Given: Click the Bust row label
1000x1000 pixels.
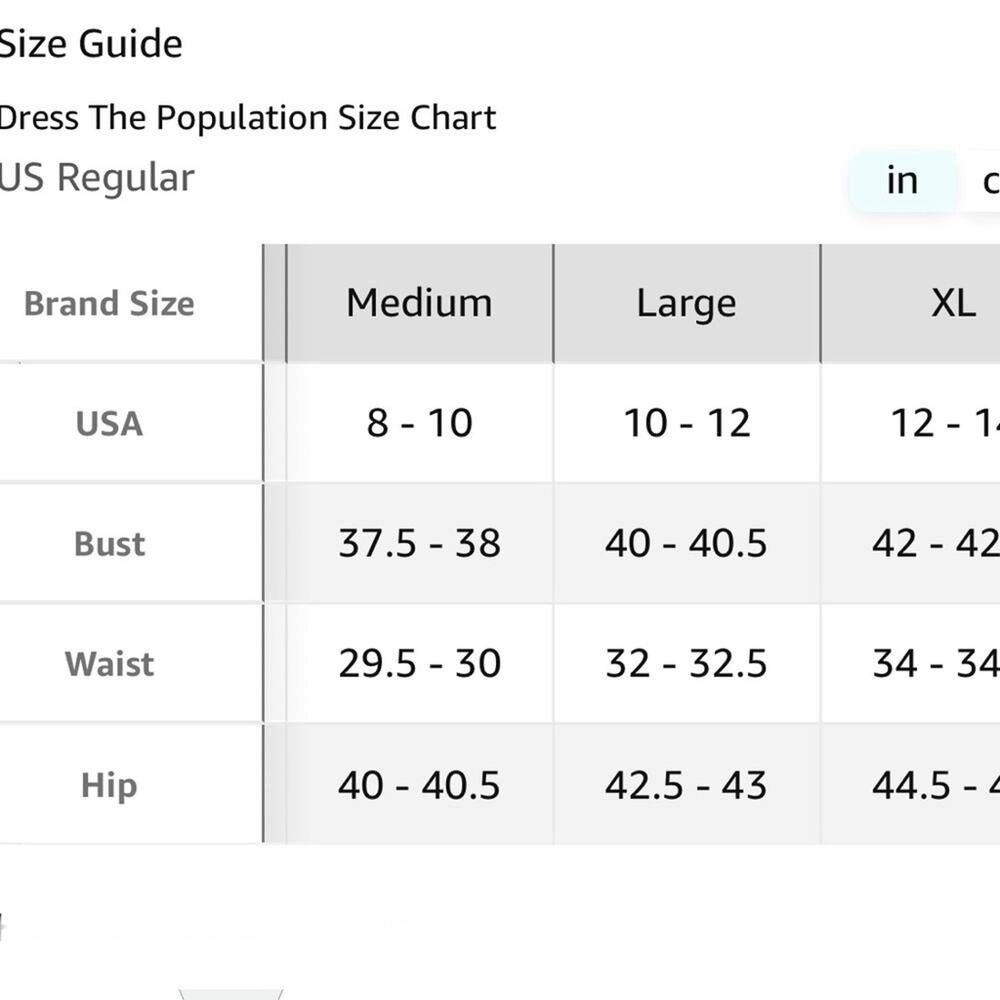Looking at the screenshot, I should point(110,544).
